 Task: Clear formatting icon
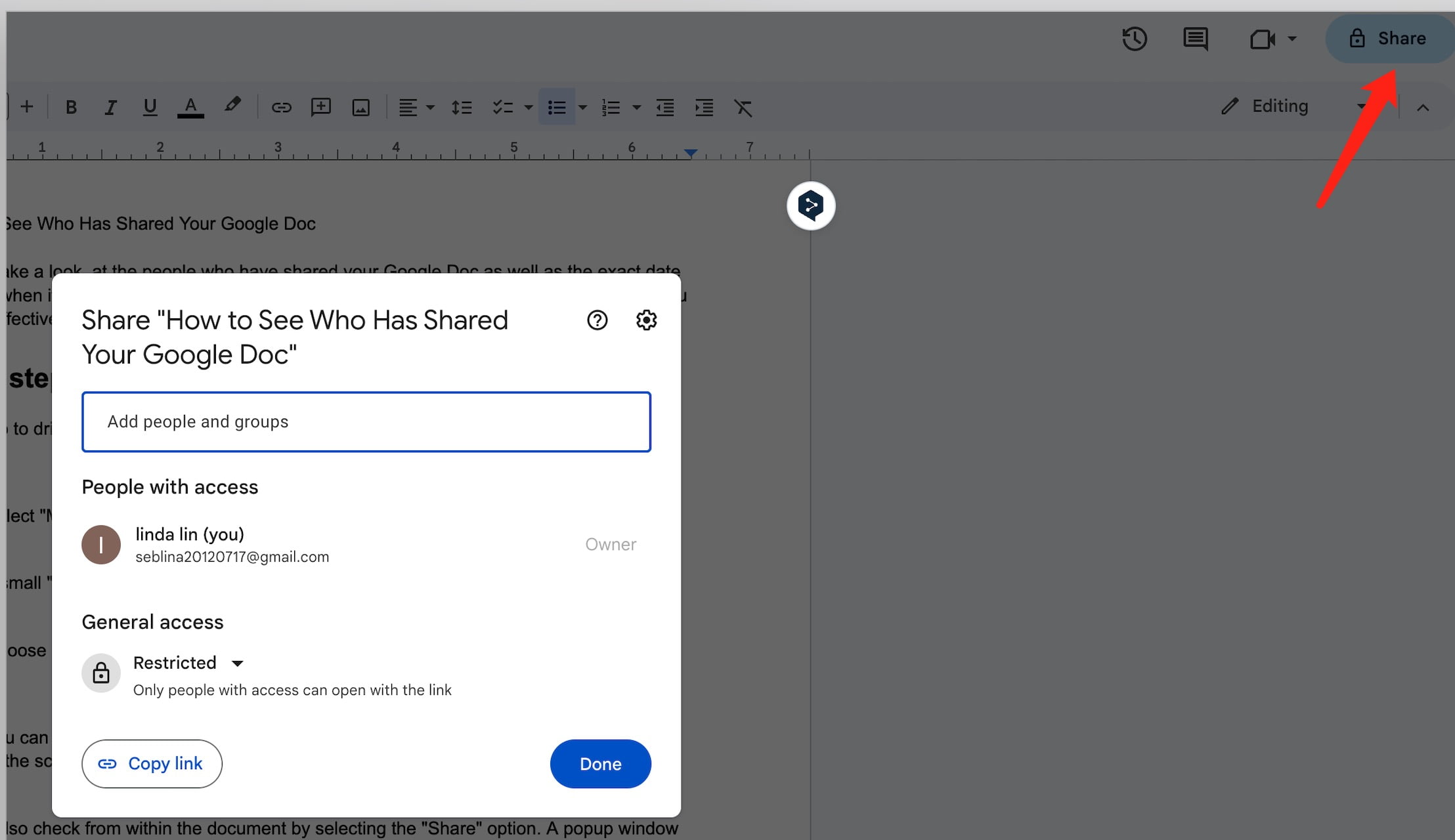point(743,107)
